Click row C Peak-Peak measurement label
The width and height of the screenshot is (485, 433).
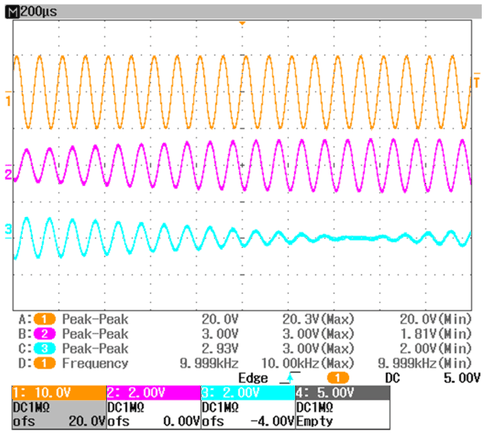point(95,348)
